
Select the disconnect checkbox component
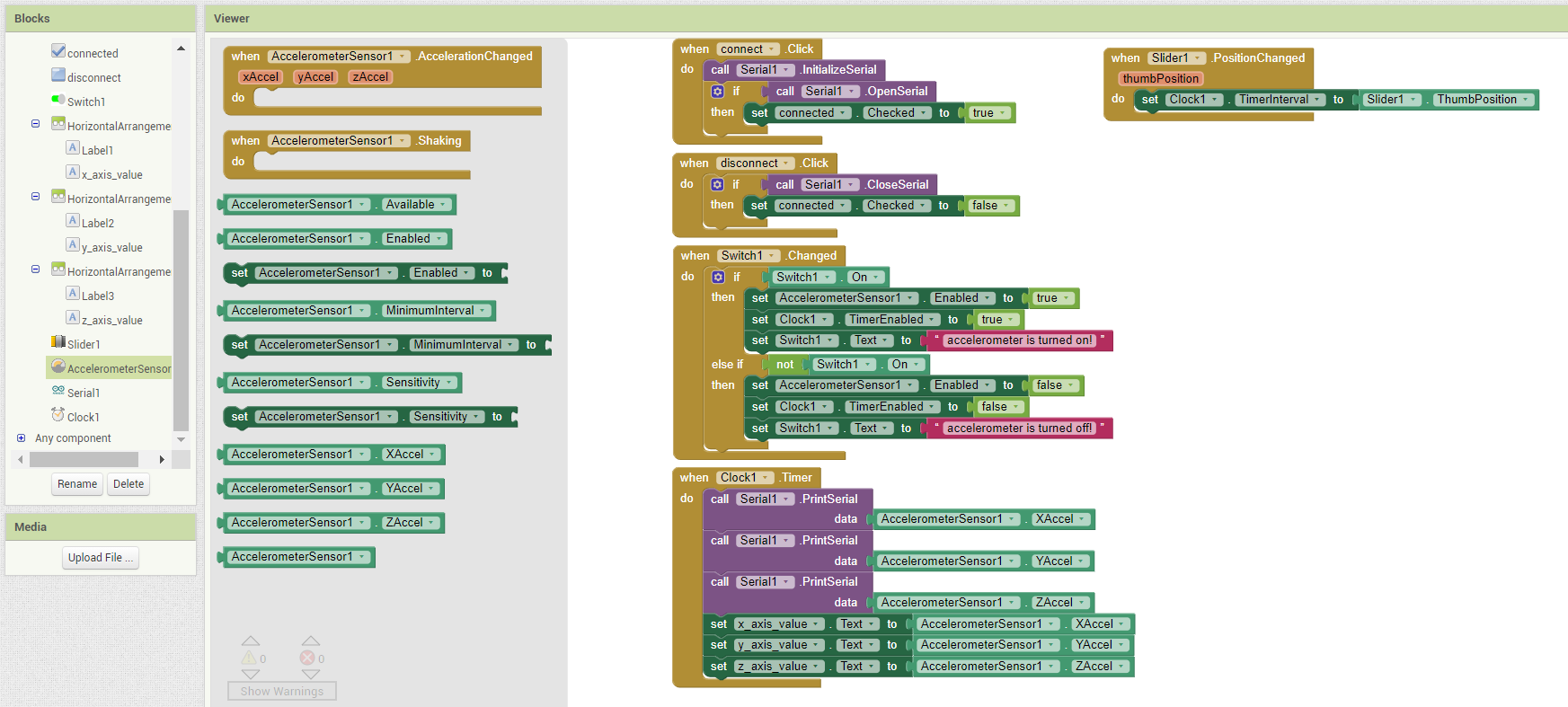click(58, 75)
